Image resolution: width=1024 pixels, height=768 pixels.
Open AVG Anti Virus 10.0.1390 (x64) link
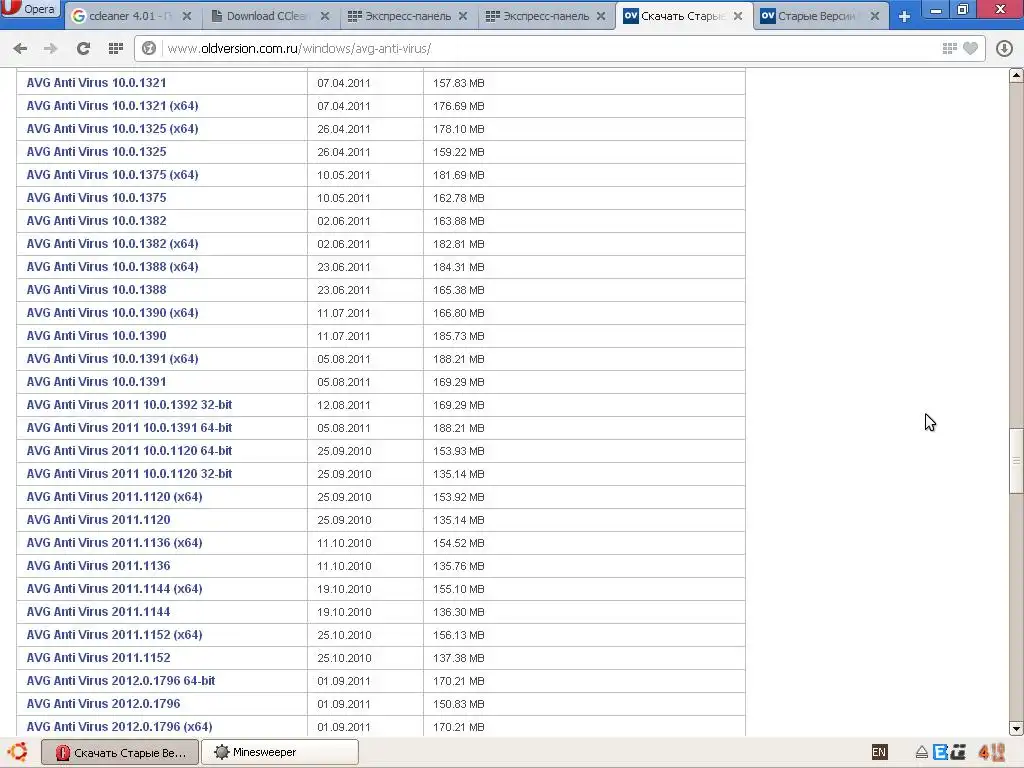coord(112,313)
